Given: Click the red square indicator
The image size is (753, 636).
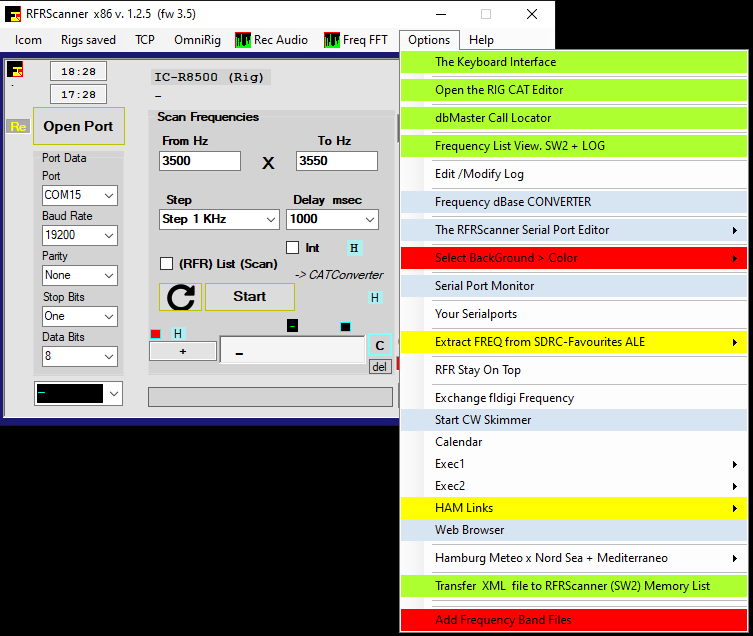Looking at the screenshot, I should pos(155,334).
